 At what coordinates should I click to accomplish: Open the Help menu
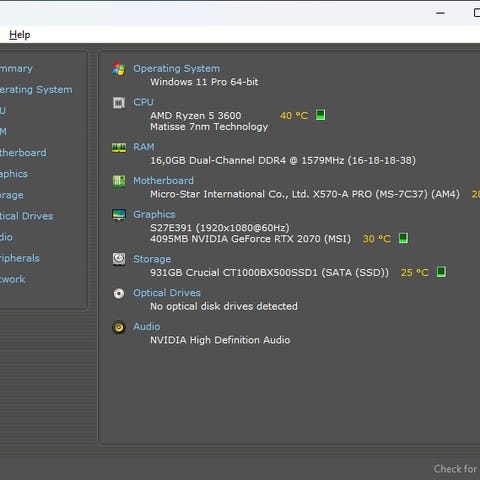coord(19,35)
